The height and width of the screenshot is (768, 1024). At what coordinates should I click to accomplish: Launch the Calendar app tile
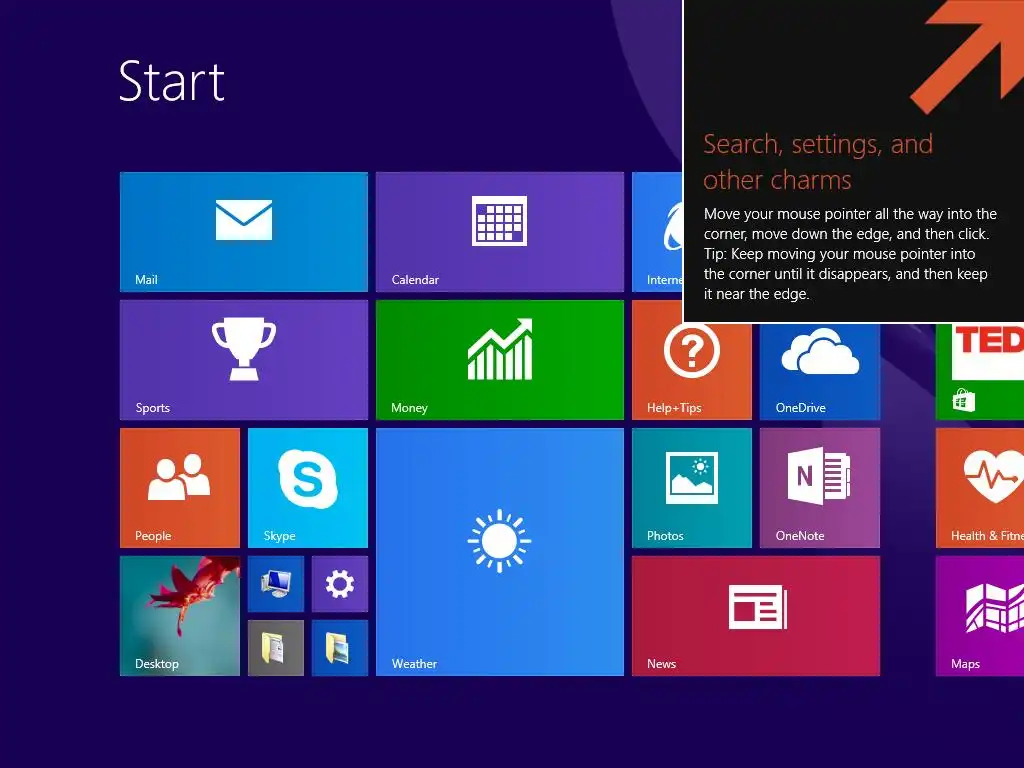(x=500, y=232)
